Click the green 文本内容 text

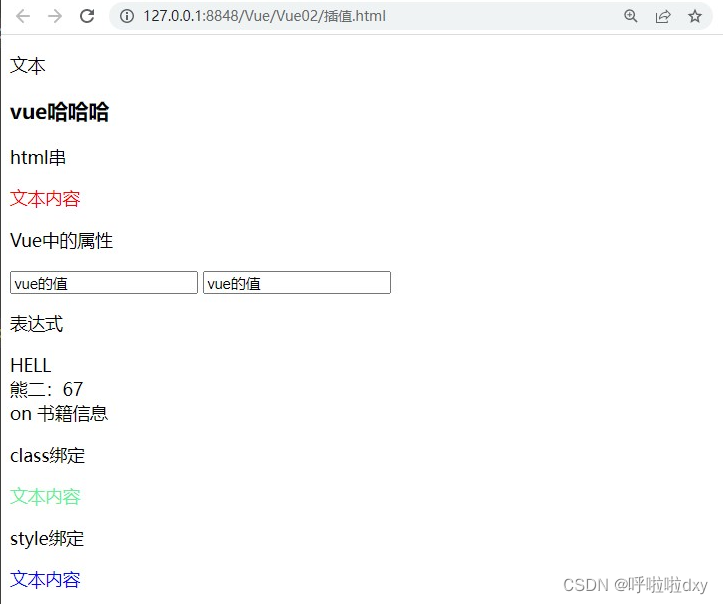45,497
